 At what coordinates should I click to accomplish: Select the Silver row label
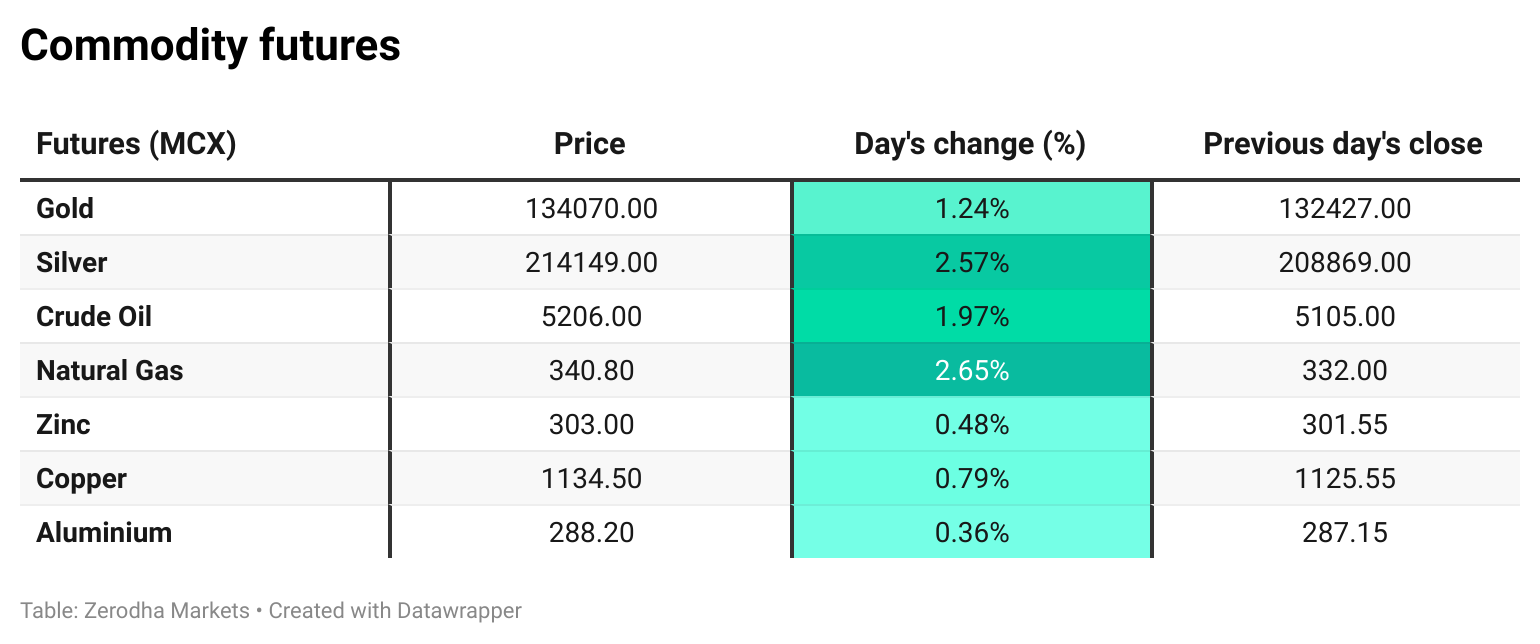71,263
